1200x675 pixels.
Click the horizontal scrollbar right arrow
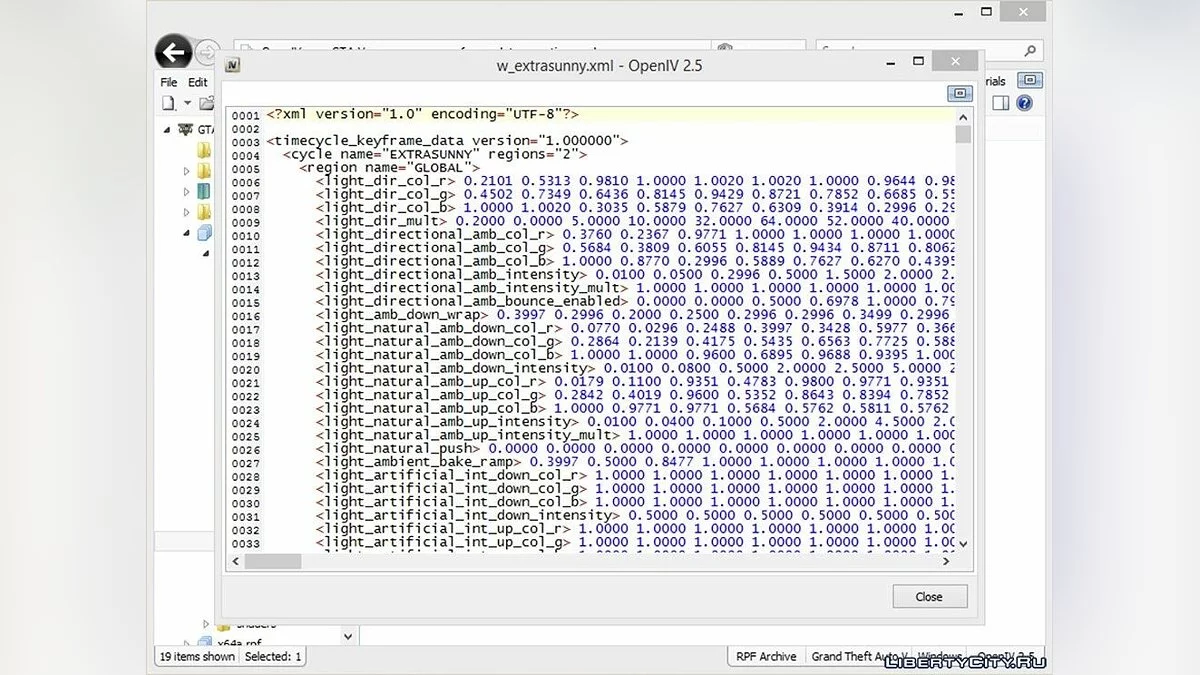(x=948, y=562)
